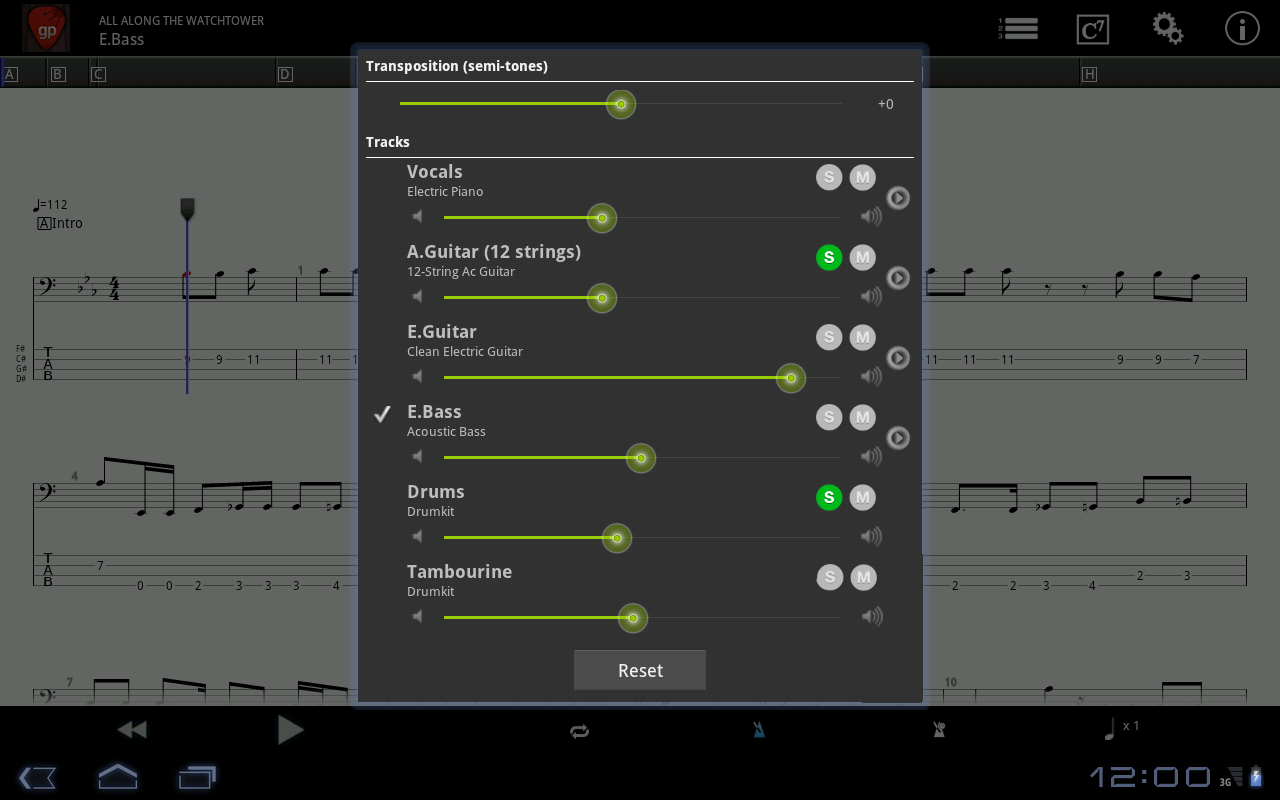Toggle the loop icon
The image size is (1280, 800).
coord(579,731)
